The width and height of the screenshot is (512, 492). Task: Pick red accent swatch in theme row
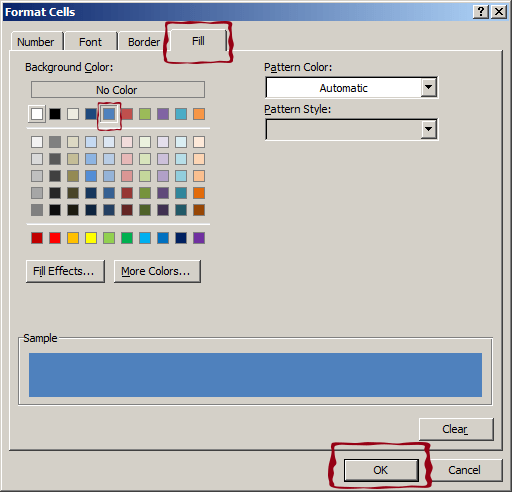pyautogui.click(x=127, y=114)
